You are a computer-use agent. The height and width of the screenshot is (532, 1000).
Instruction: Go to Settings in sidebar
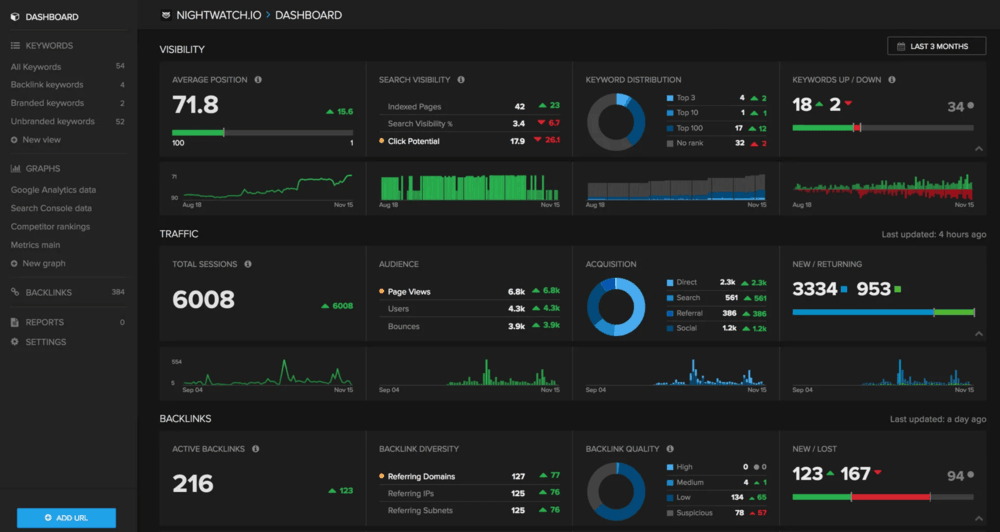coord(46,342)
